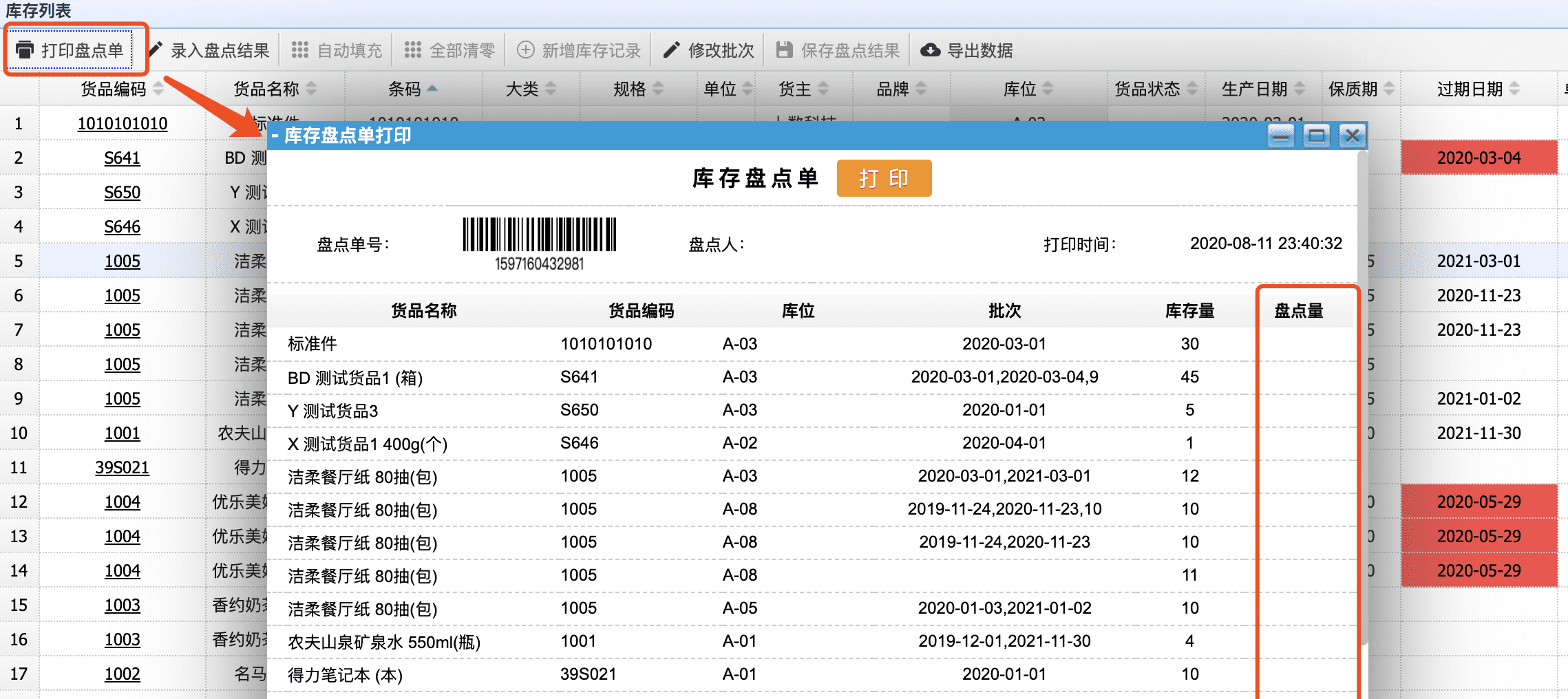
Task: Open item link 39S021
Action: [x=123, y=468]
